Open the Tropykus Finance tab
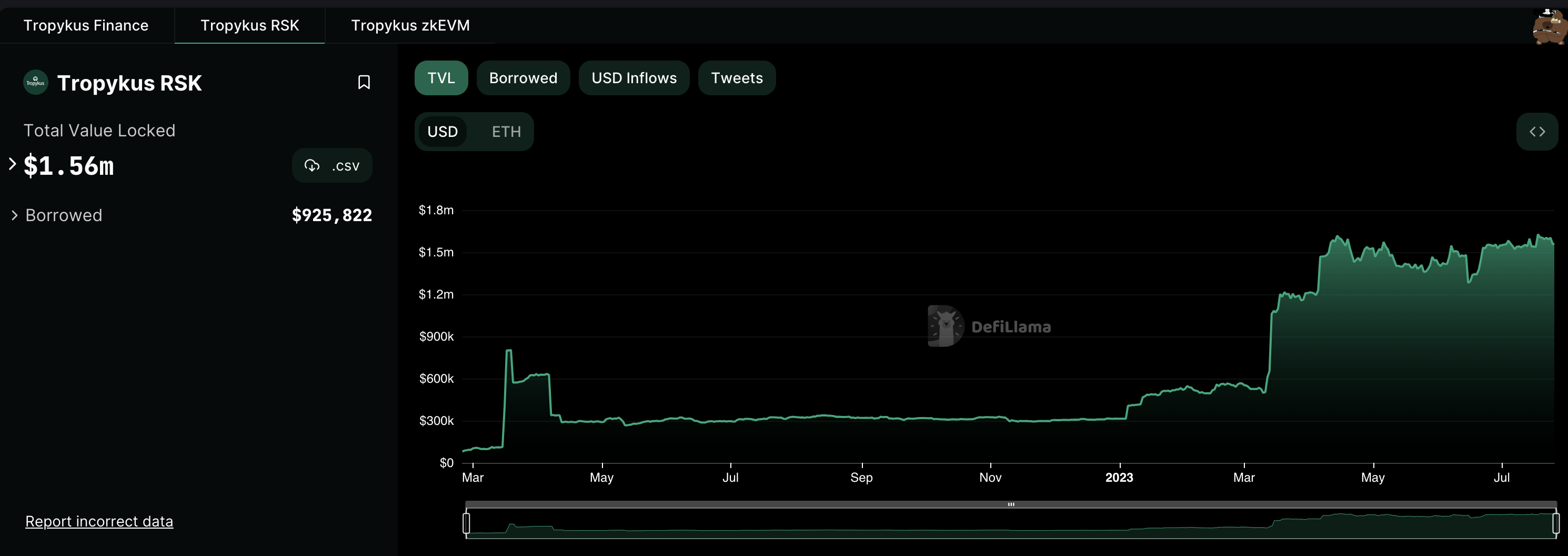The image size is (1568, 556). pyautogui.click(x=86, y=26)
